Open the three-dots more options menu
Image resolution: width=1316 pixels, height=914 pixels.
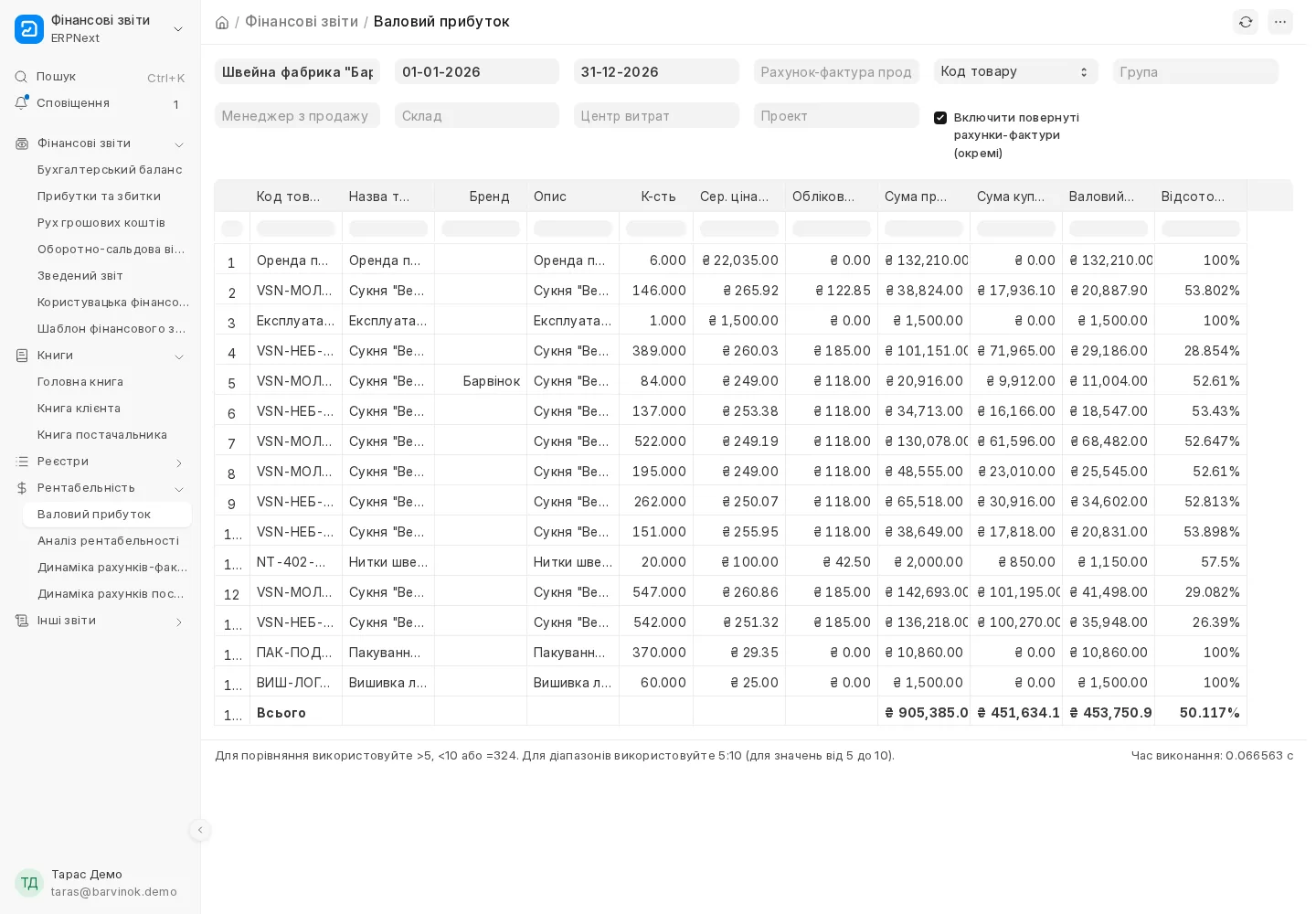pos(1280,22)
